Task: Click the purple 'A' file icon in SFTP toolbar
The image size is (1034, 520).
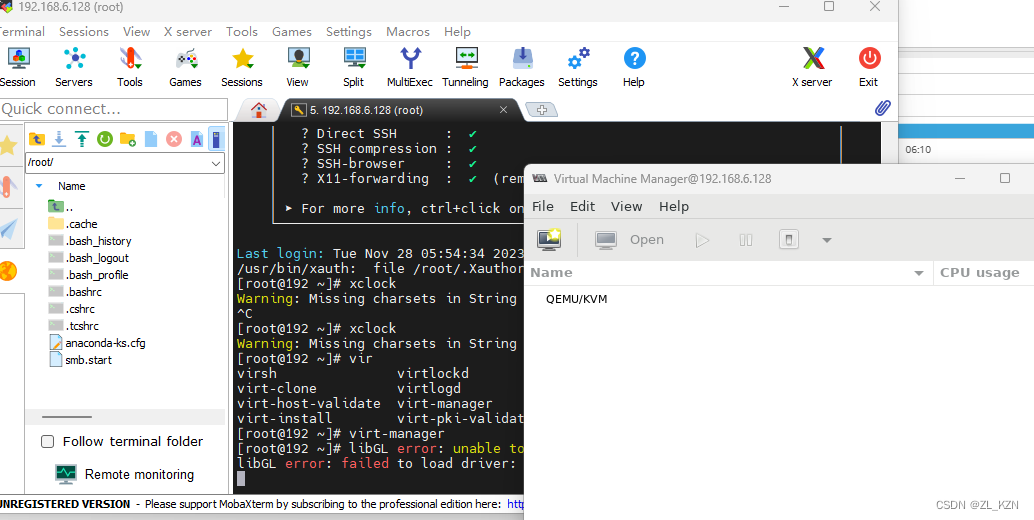Action: (197, 139)
